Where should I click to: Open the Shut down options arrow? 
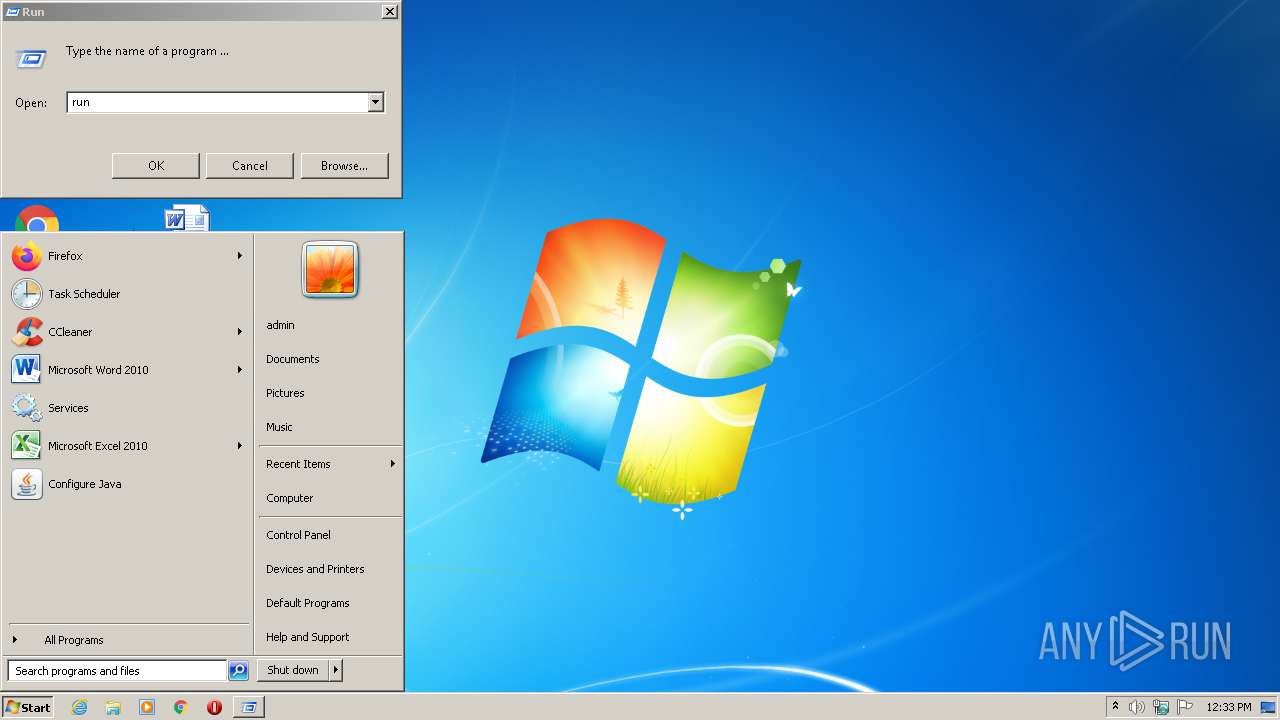coord(336,670)
